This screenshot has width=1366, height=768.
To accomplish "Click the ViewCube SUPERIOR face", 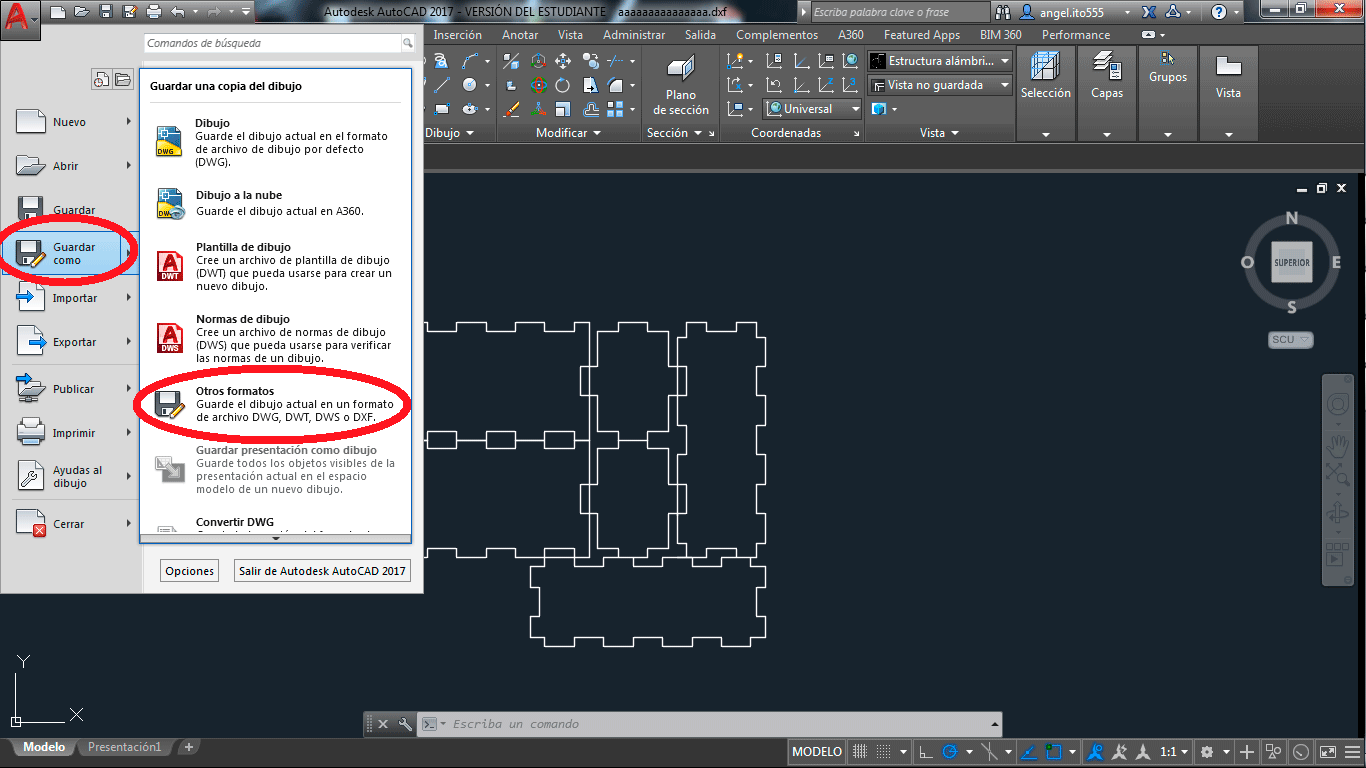I will pyautogui.click(x=1291, y=262).
